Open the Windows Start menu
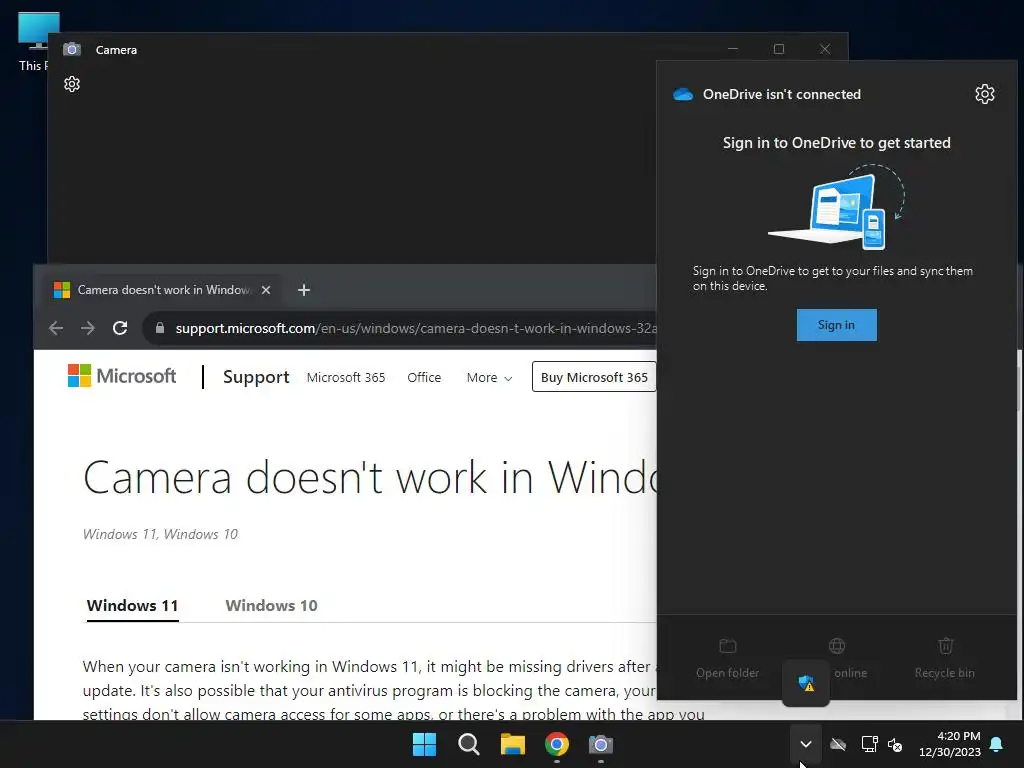The width and height of the screenshot is (1024, 768). pyautogui.click(x=424, y=744)
